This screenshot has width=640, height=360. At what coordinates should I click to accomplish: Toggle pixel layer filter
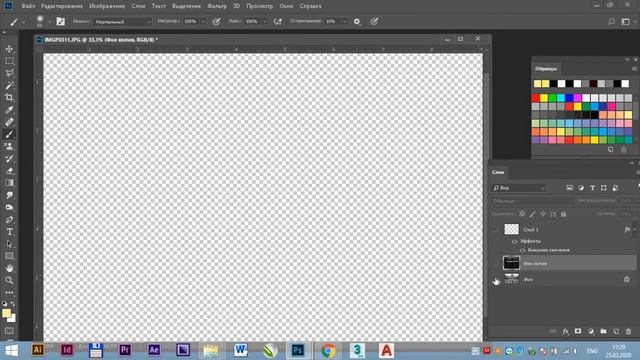coord(569,188)
